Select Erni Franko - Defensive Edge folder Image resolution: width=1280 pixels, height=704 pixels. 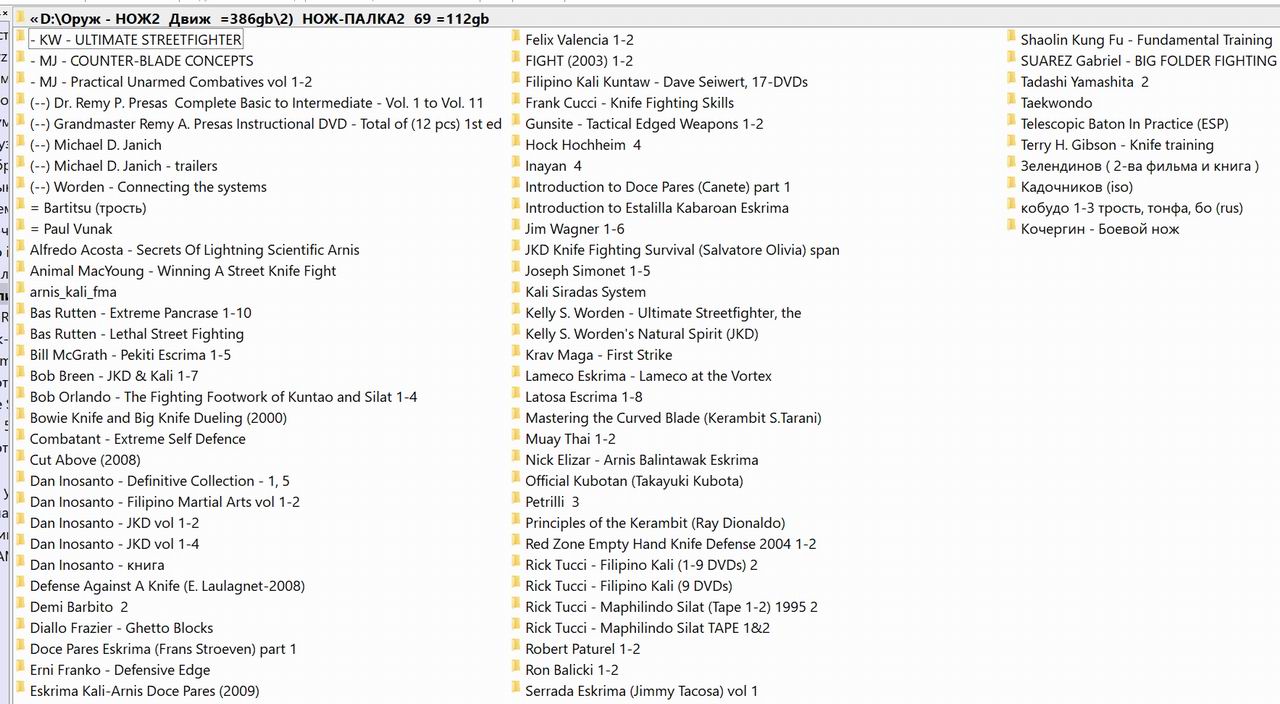(119, 670)
